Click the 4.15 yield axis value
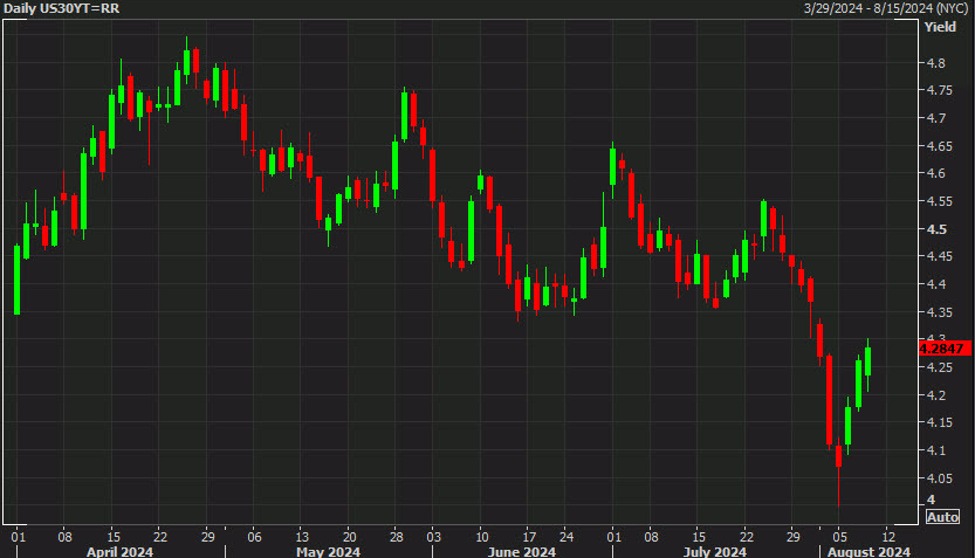The image size is (975, 558). (x=939, y=422)
